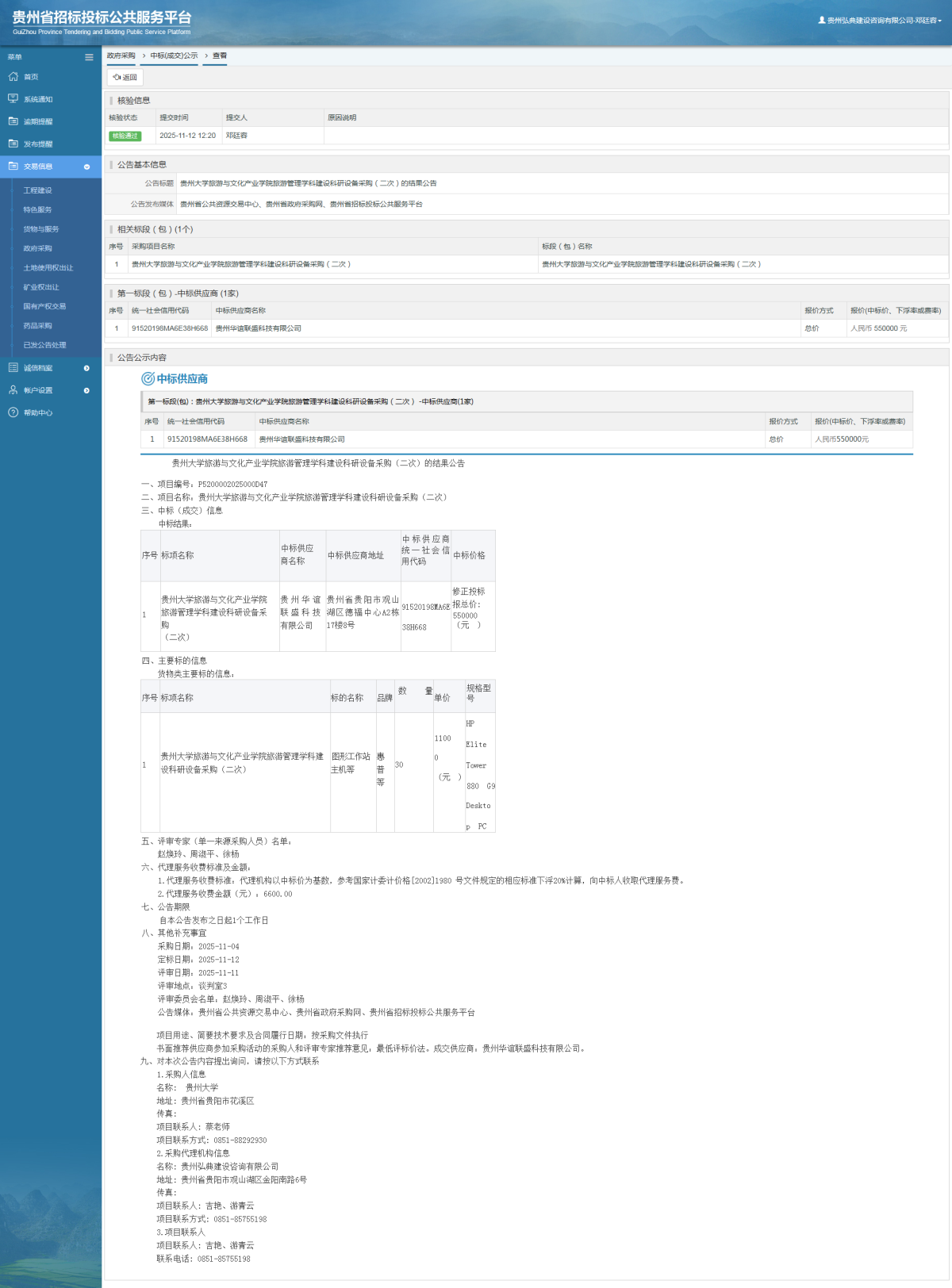Screen dimensions: 952x1288
Task: Click the 帮助中心 question mark icon
Action: click(13, 412)
